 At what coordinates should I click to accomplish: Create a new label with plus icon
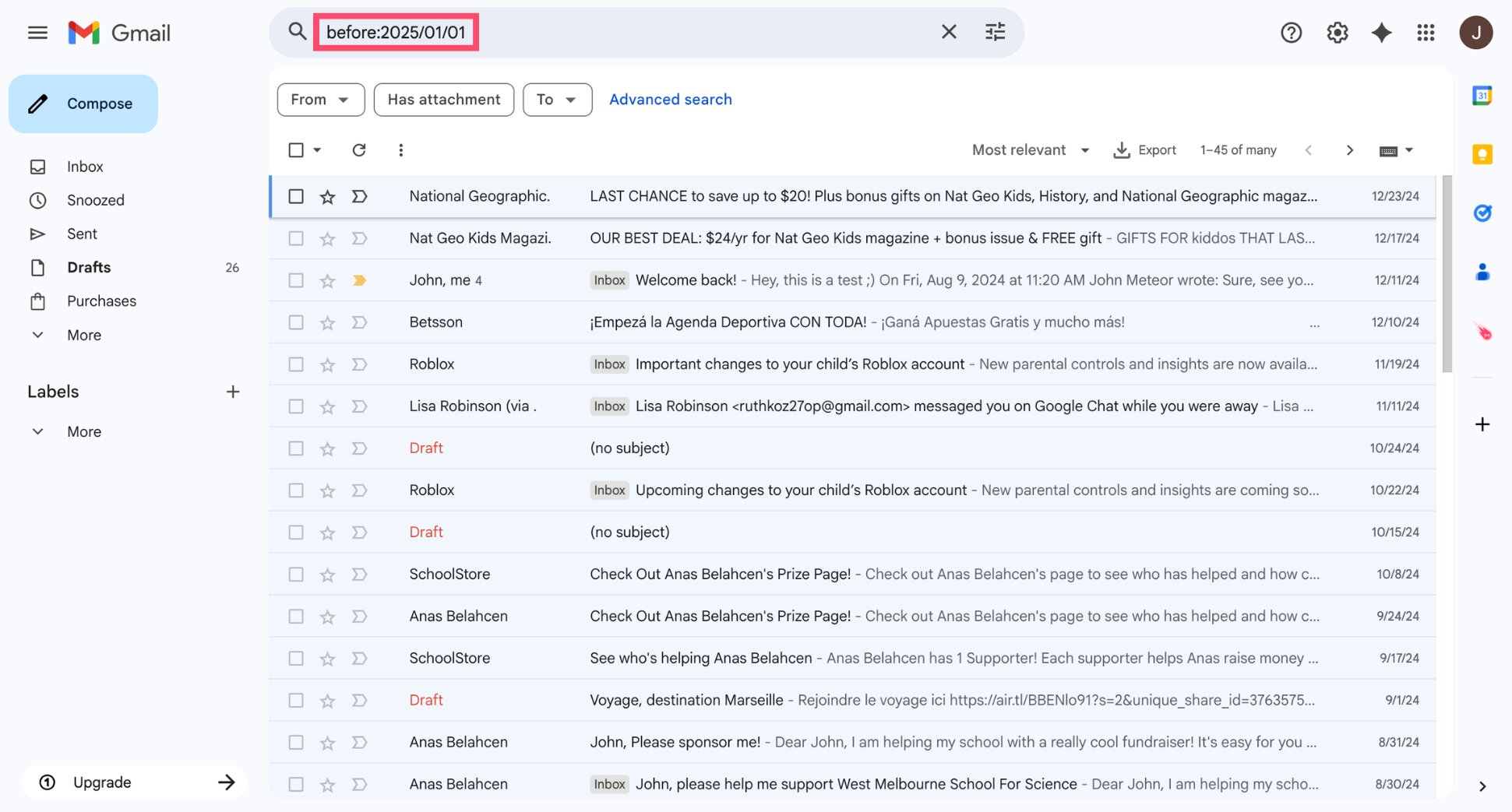[232, 392]
